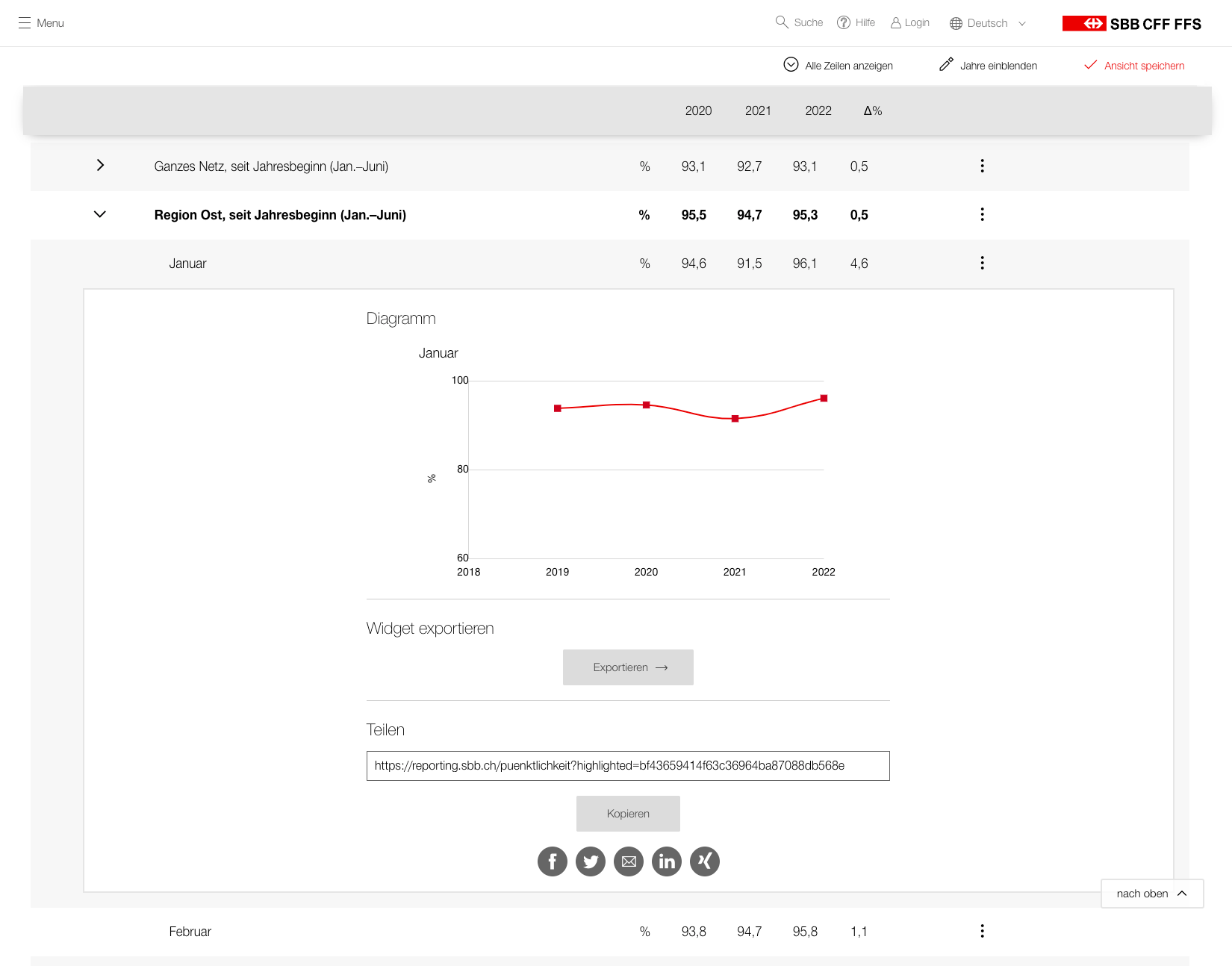Screen dimensions: 1232x966
Task: Open three-dot menu for Januar row
Action: coord(983,263)
